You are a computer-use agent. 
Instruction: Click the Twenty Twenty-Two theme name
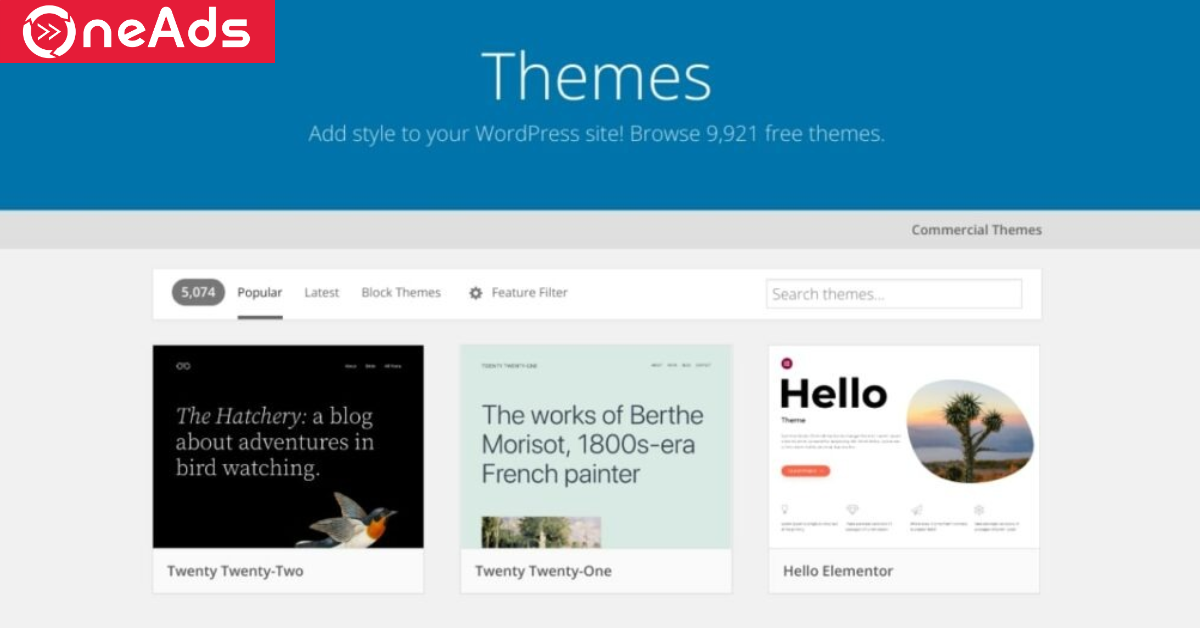click(235, 571)
